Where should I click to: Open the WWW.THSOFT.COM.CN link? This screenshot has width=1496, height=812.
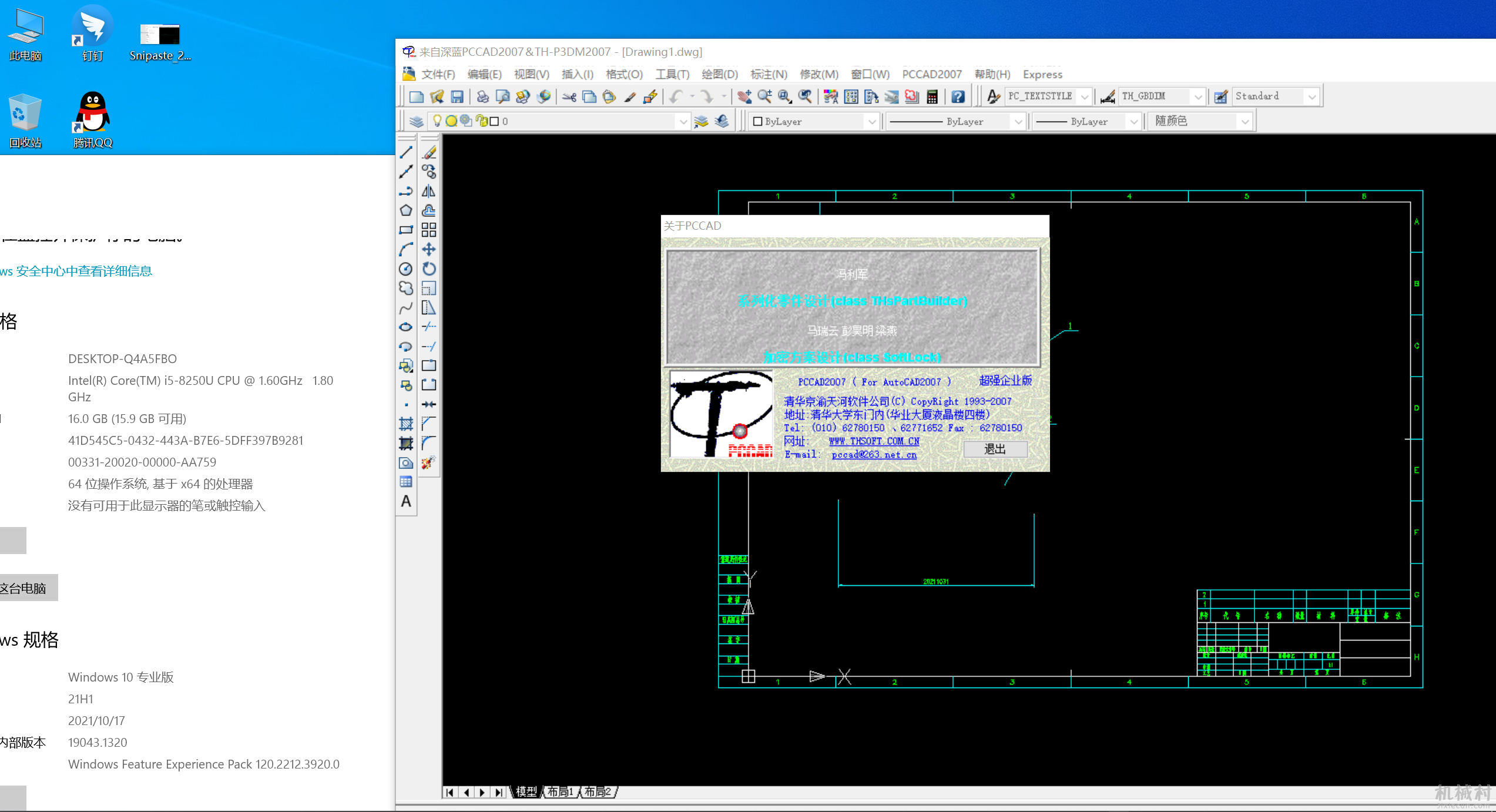[x=874, y=441]
